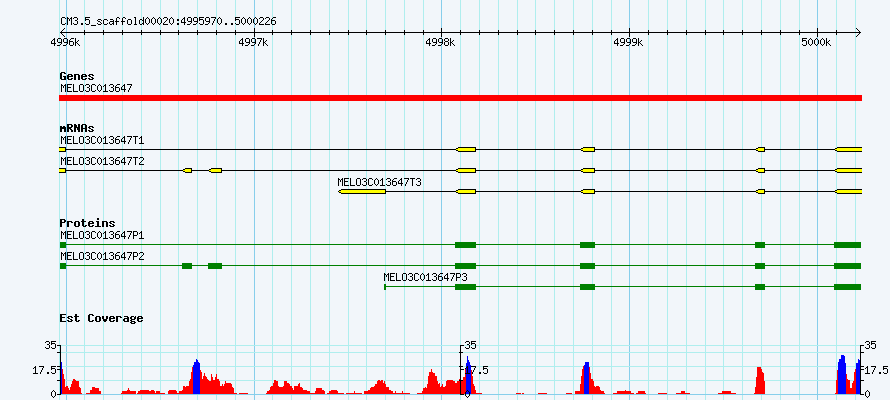890x400 pixels.
Task: Click the scaffold coordinates label CM3.5_scaffold00020:4995970..5000226
Action: pos(169,22)
